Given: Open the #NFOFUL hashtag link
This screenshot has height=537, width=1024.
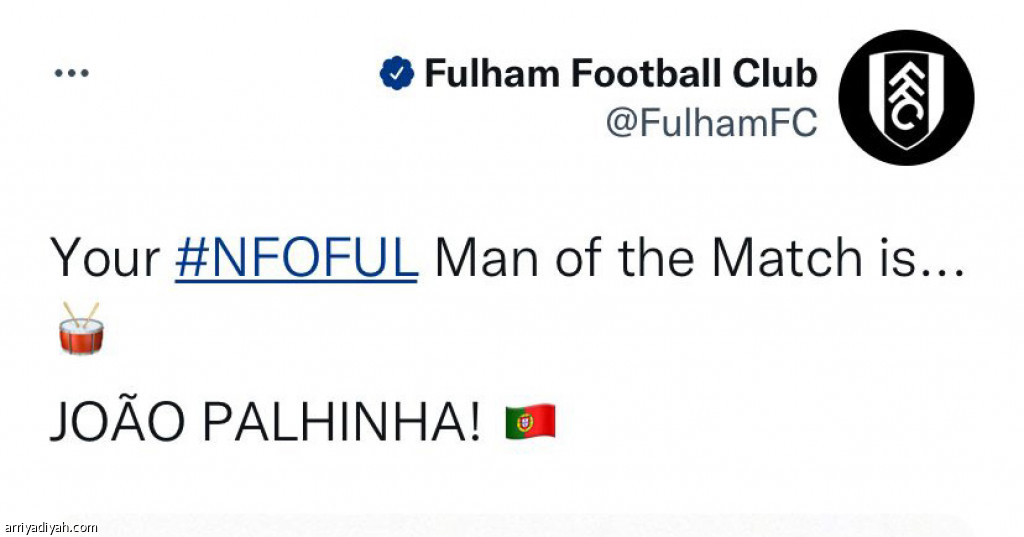Looking at the screenshot, I should tap(296, 258).
